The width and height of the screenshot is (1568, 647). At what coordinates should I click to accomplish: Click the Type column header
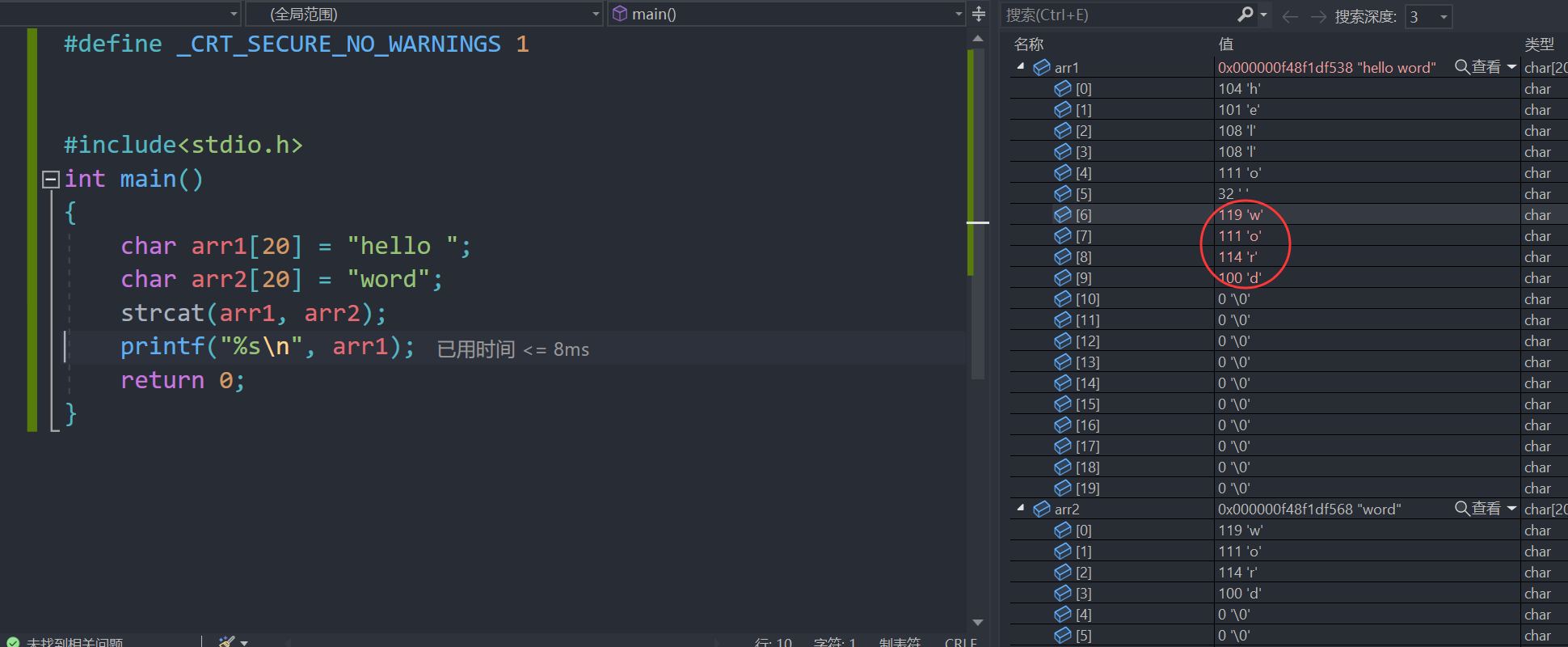point(1539,44)
